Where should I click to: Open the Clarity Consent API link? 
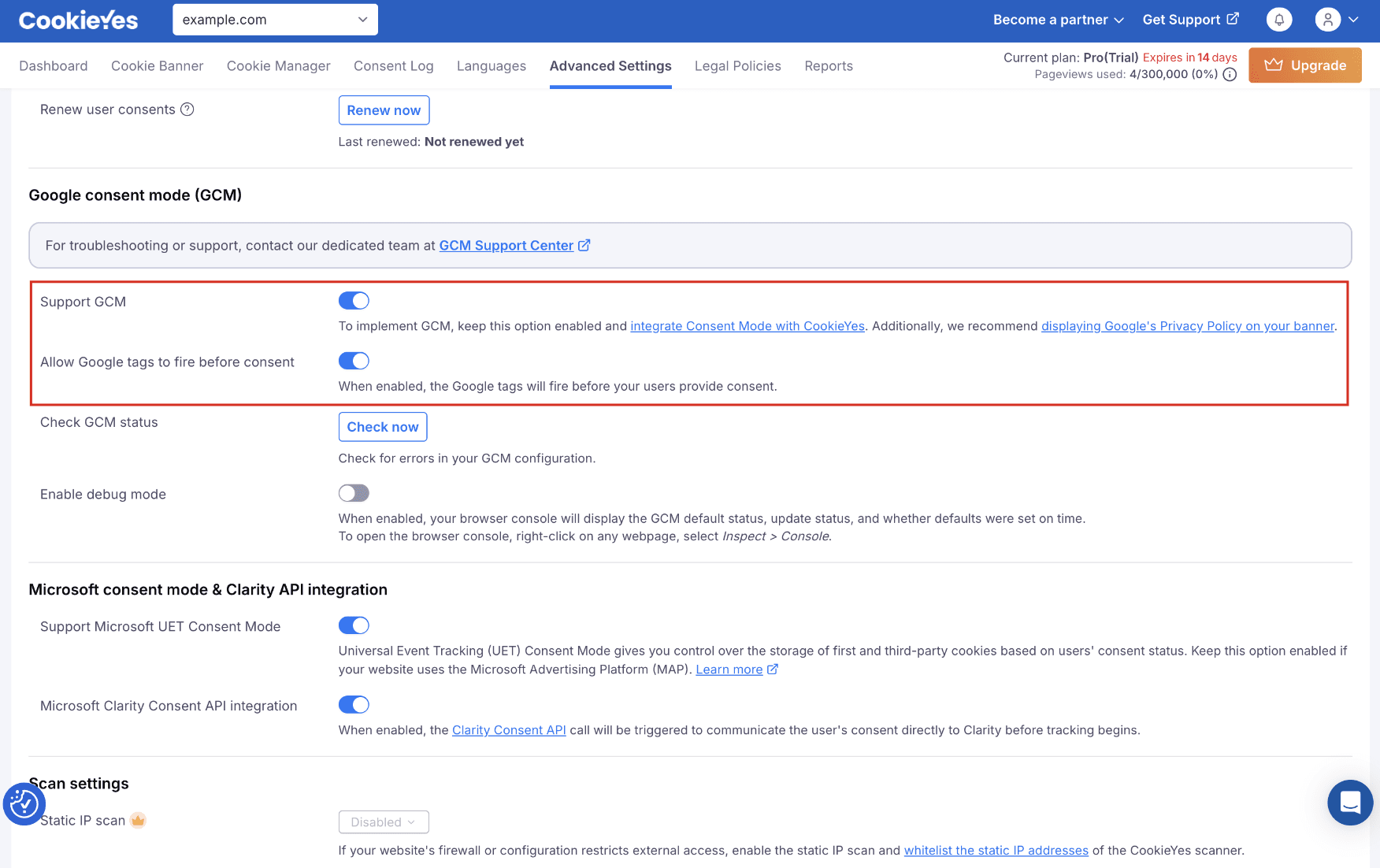click(x=509, y=730)
